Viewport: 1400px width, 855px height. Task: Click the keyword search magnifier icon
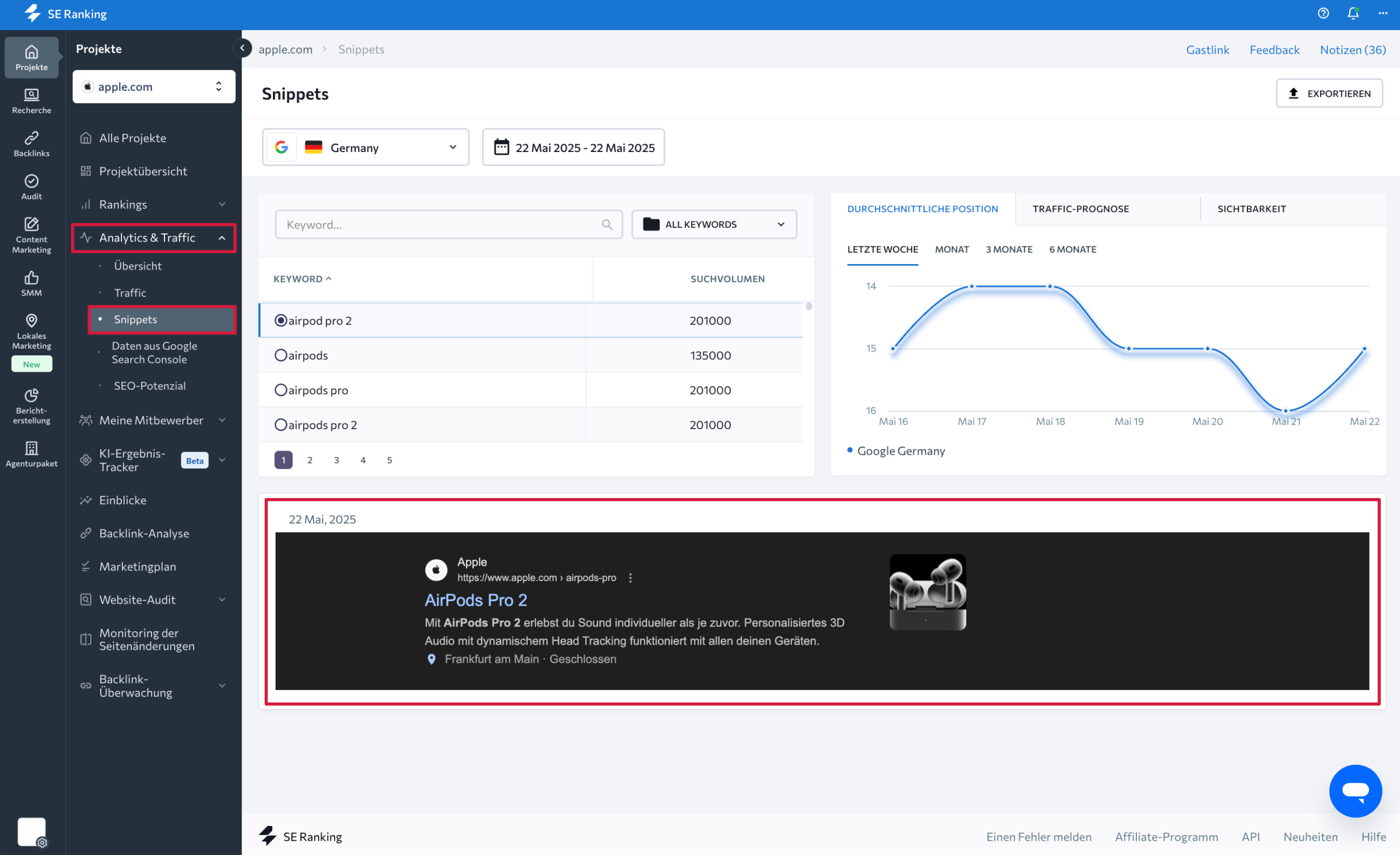607,225
